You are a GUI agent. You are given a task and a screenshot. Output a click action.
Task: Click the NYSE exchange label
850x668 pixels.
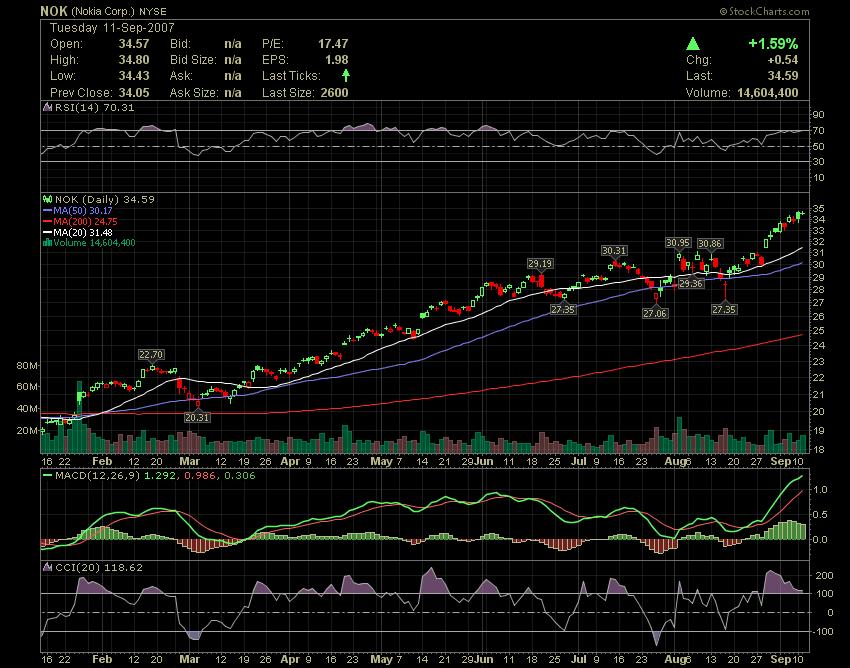click(x=152, y=11)
